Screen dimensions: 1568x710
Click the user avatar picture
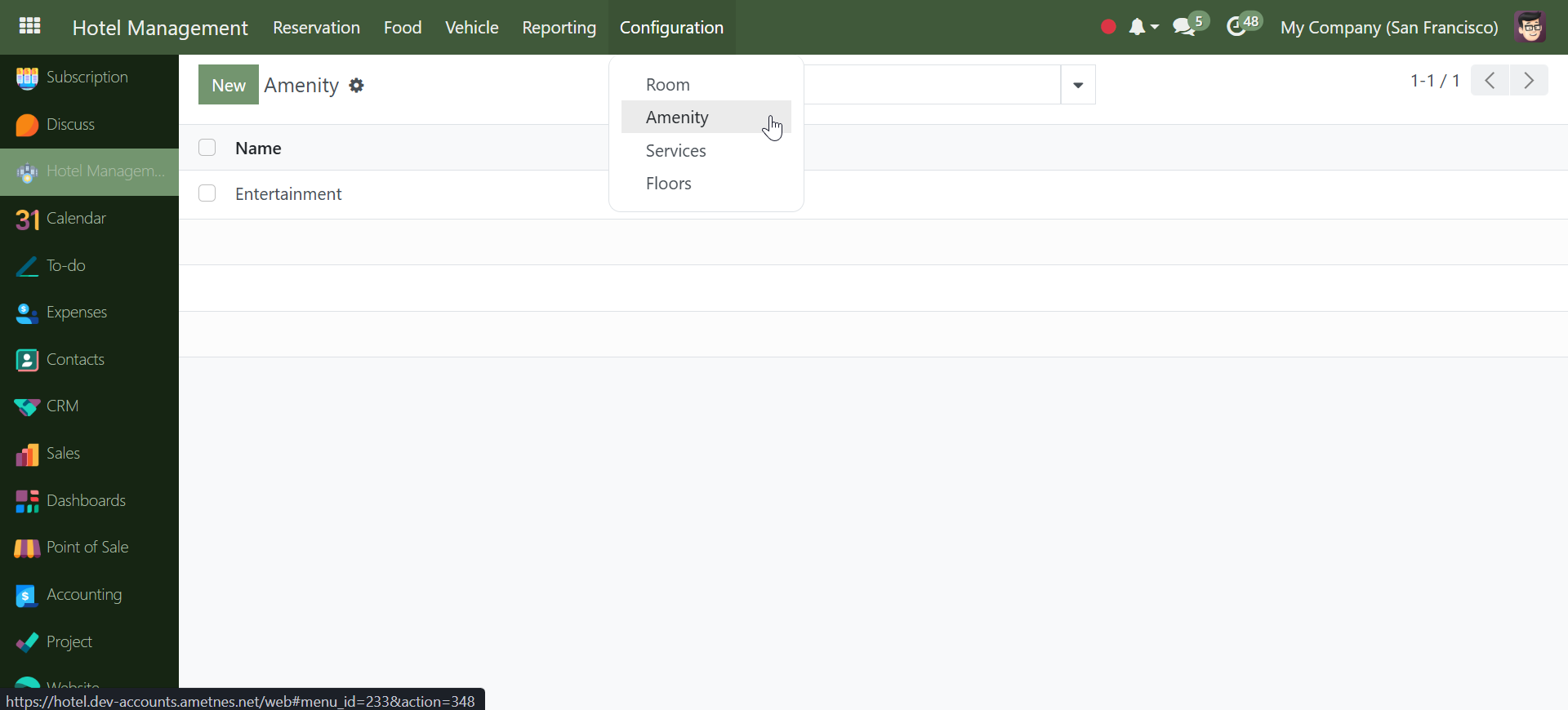pyautogui.click(x=1530, y=27)
